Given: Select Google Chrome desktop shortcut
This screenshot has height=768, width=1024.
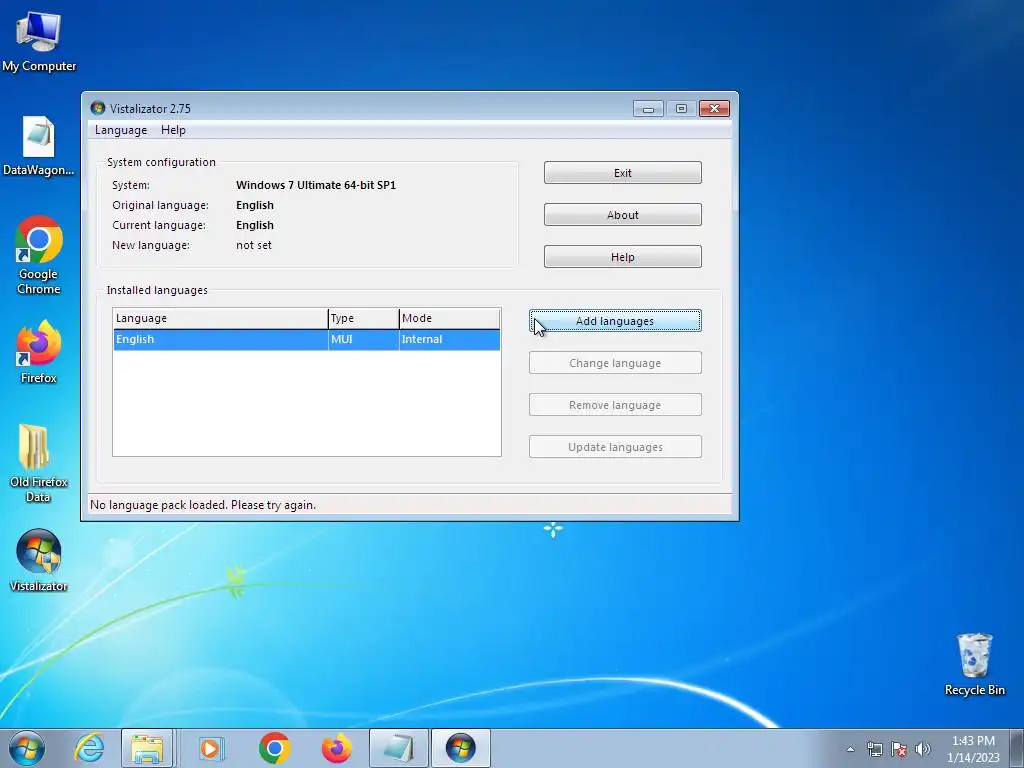Looking at the screenshot, I should tap(39, 255).
